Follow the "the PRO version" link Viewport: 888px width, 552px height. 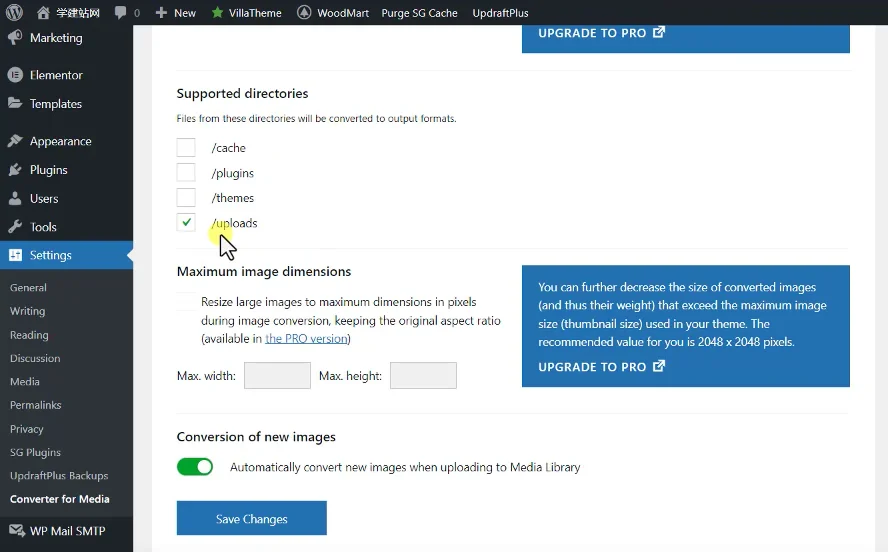306,339
